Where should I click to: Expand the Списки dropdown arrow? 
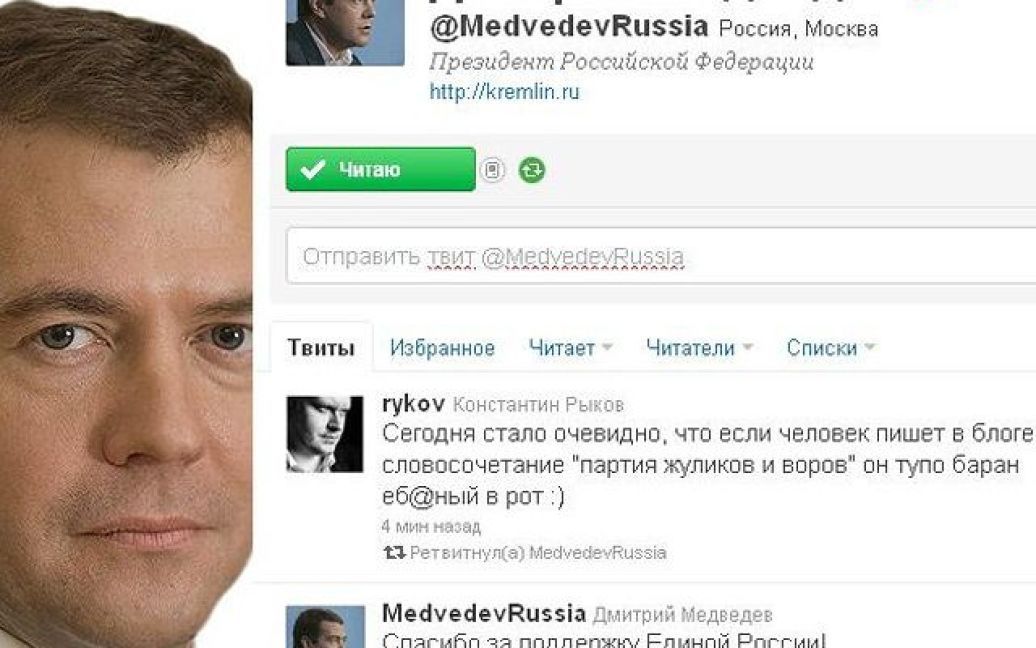point(870,347)
